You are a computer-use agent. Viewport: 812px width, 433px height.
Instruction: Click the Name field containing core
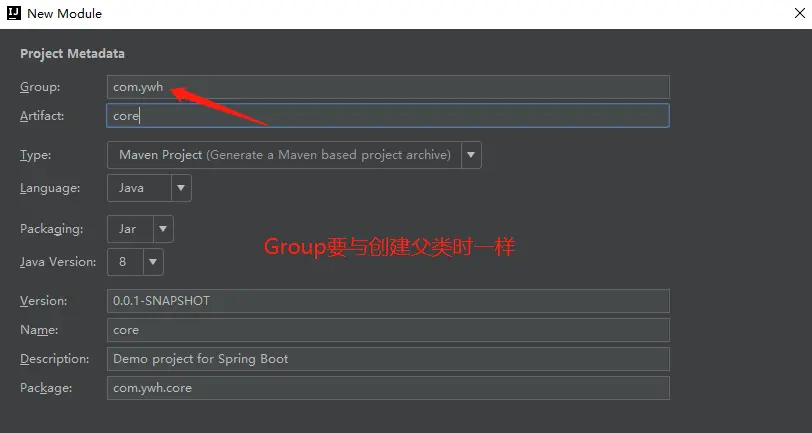tap(388, 330)
